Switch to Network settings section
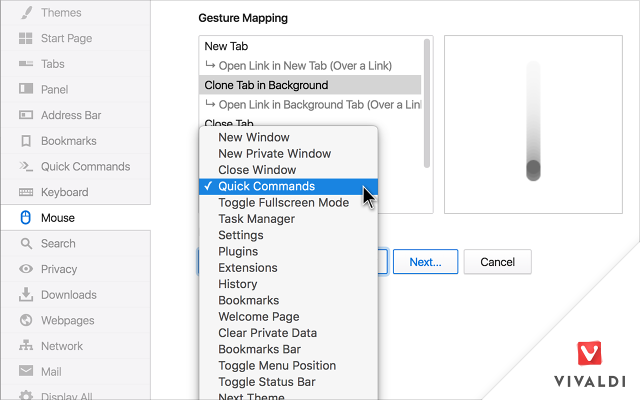640x400 pixels. [62, 346]
